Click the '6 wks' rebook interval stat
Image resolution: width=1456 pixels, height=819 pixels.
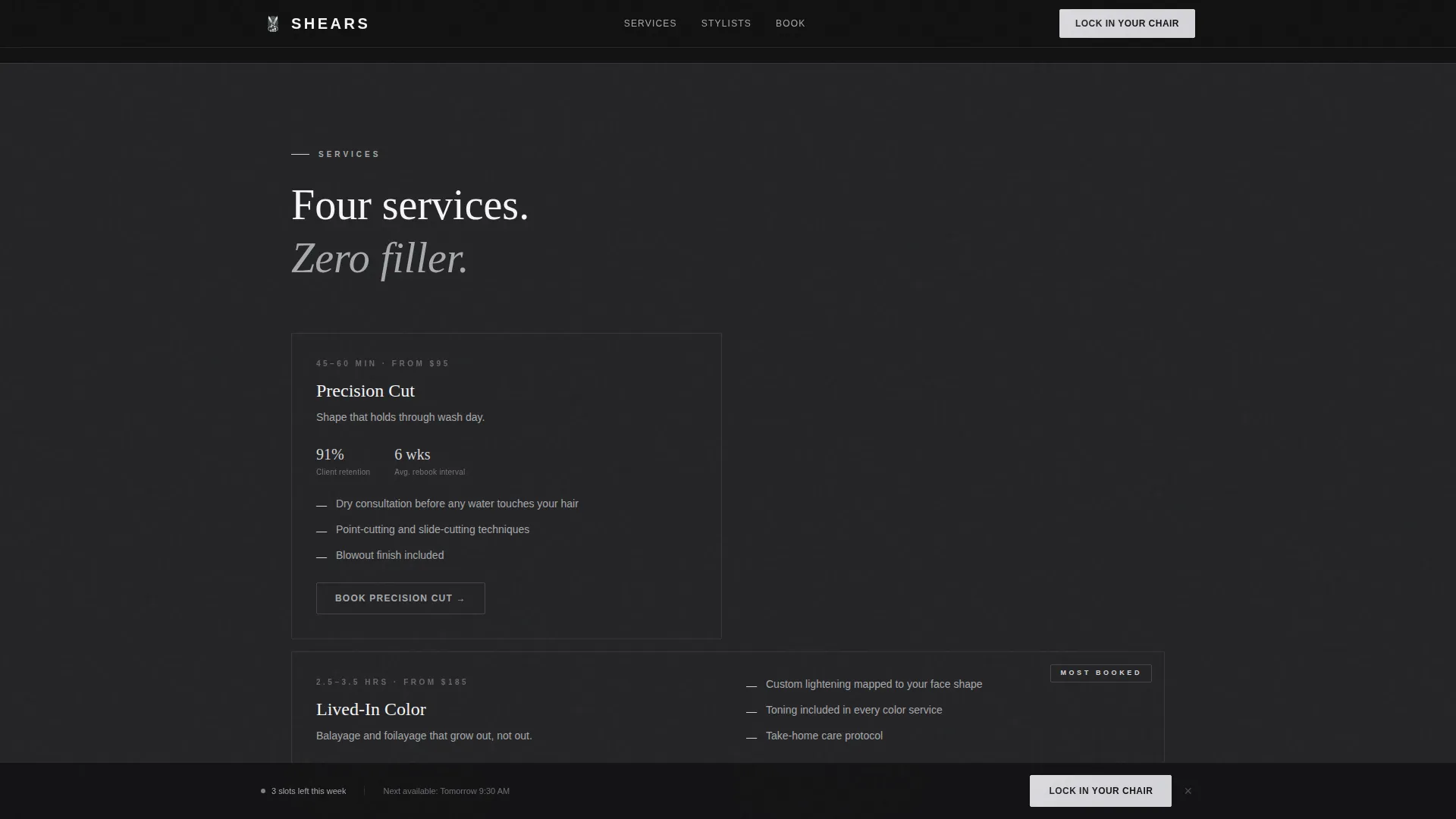[413, 454]
